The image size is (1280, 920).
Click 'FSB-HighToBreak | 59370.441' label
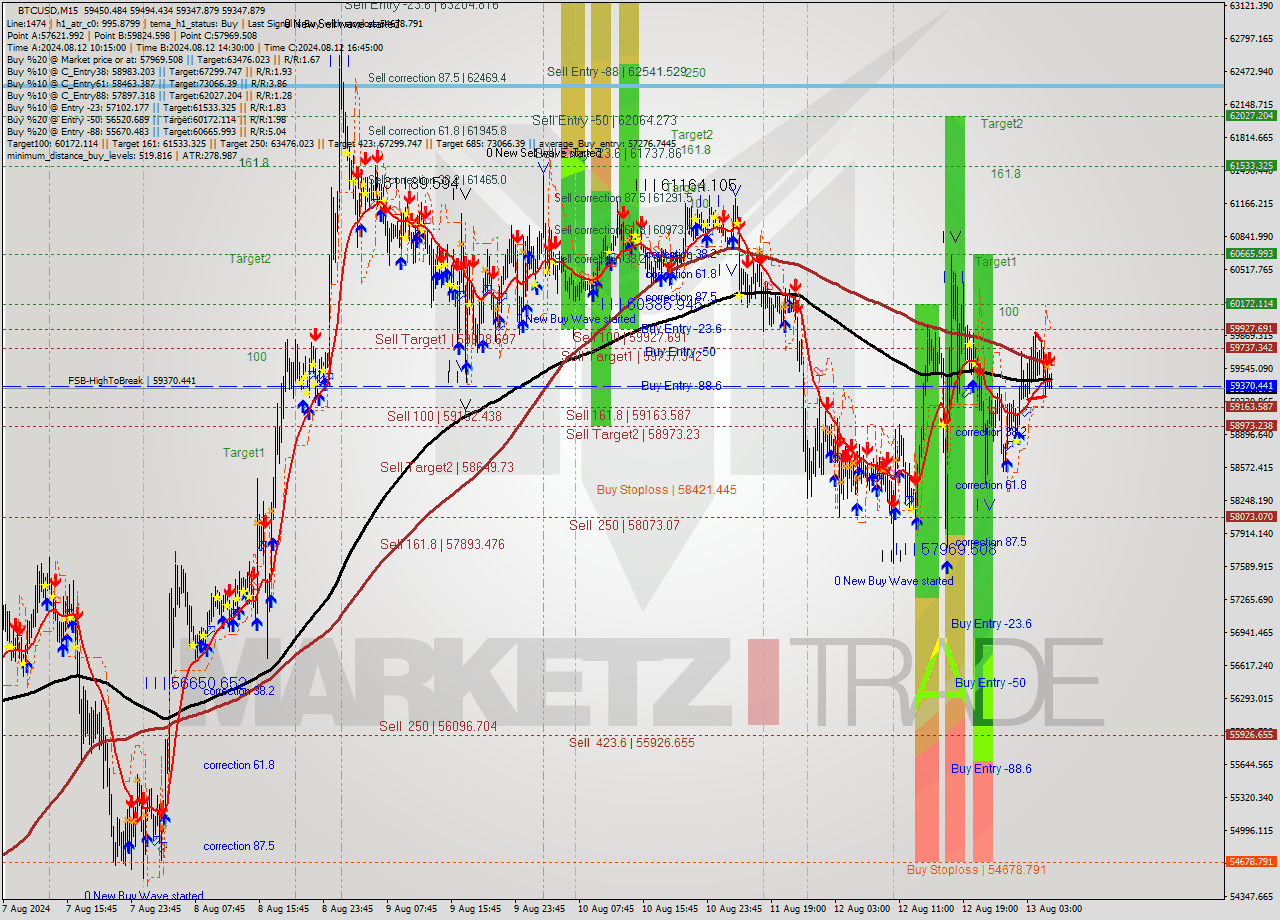pyautogui.click(x=132, y=381)
